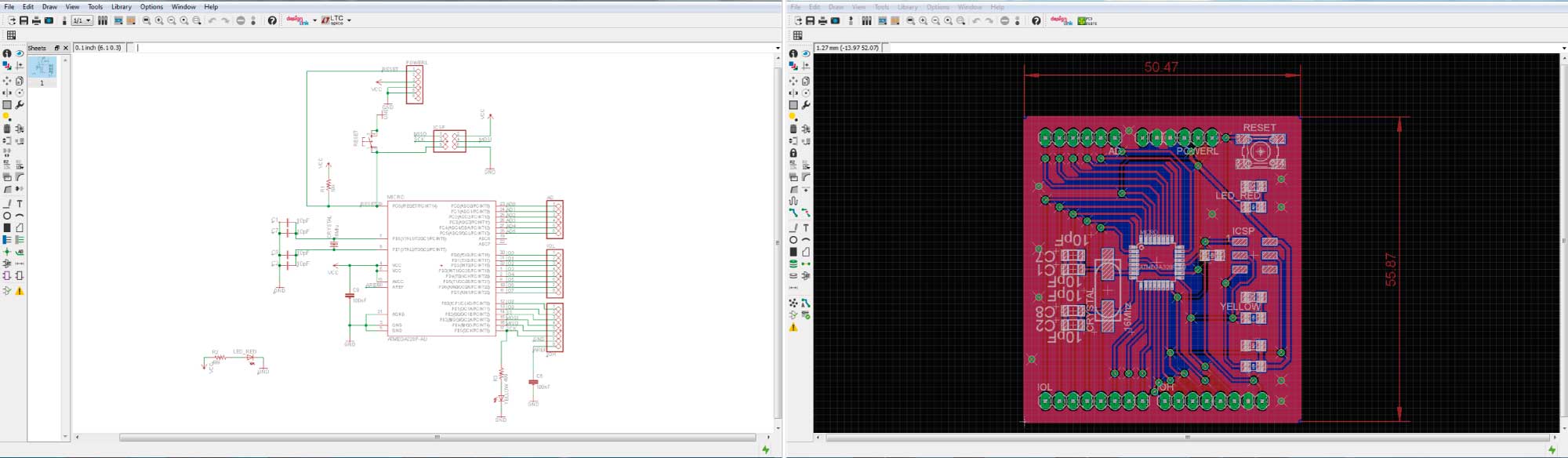Open Tools menu in board window
The height and width of the screenshot is (458, 1568).
pyautogui.click(x=881, y=6)
